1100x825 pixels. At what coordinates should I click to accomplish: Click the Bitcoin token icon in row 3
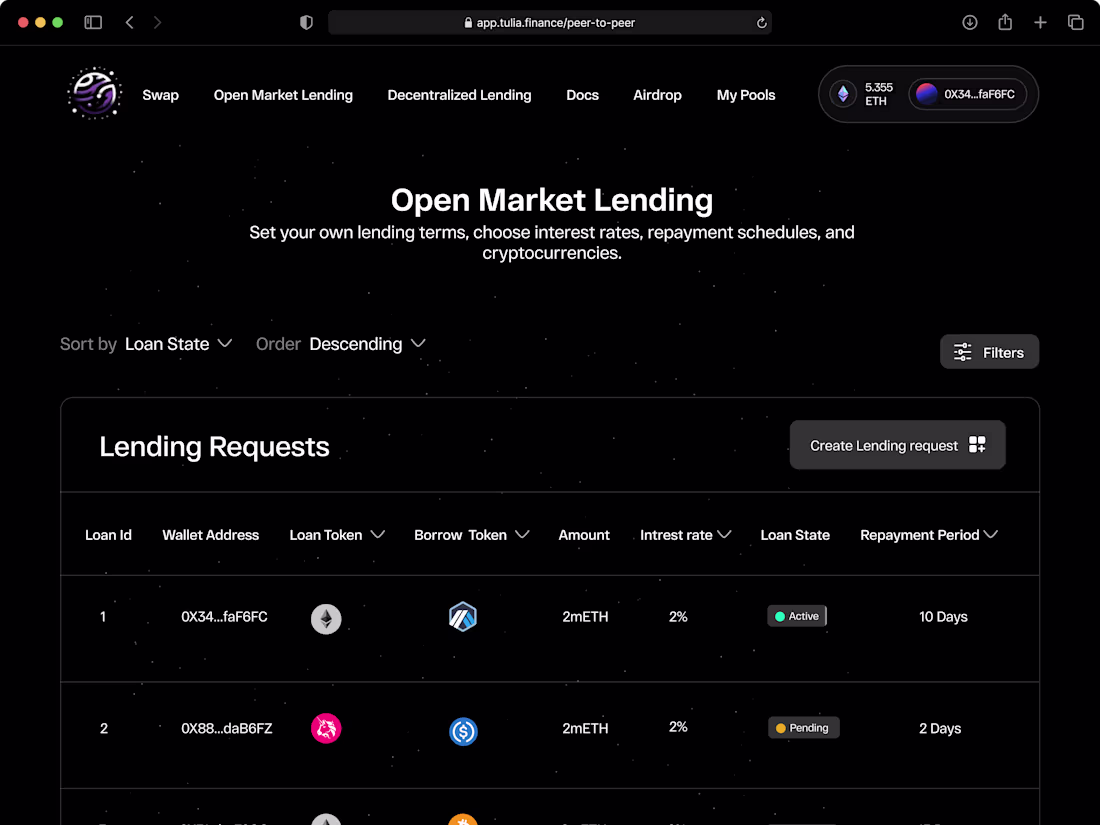(463, 820)
